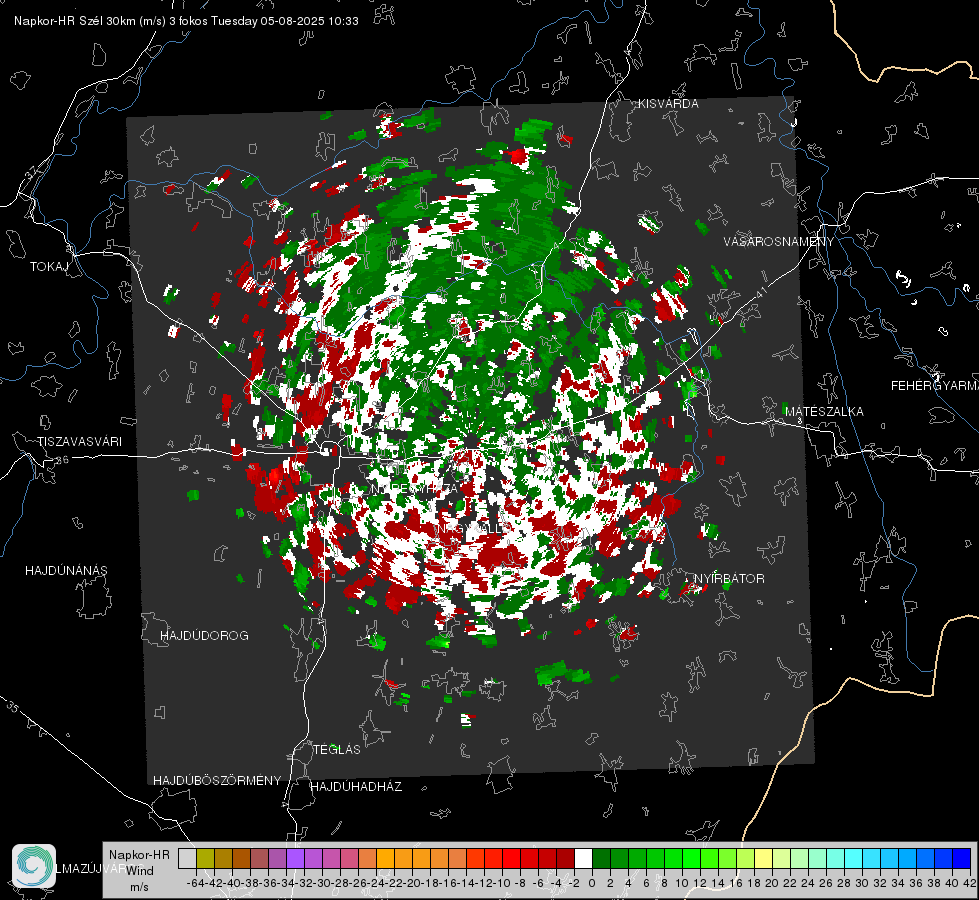
Task: Select the dark blue swatch above 40
Action: 961,858
